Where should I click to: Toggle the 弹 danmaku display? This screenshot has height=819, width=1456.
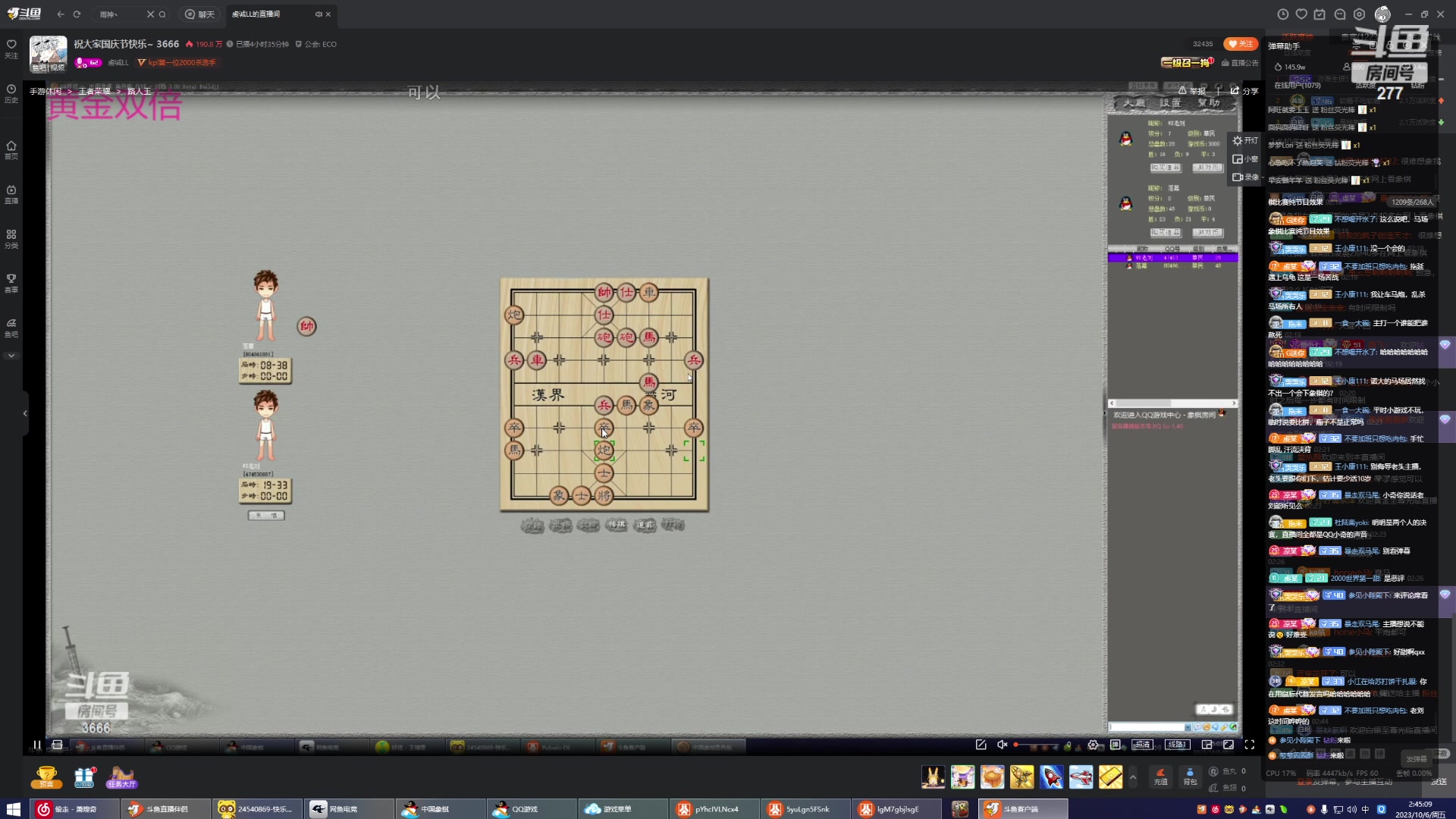pos(1116,745)
